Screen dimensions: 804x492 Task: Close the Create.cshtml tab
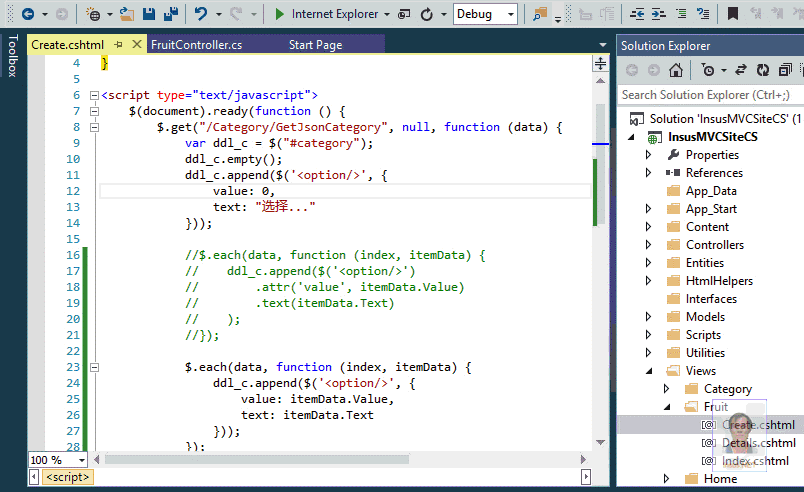(136, 45)
